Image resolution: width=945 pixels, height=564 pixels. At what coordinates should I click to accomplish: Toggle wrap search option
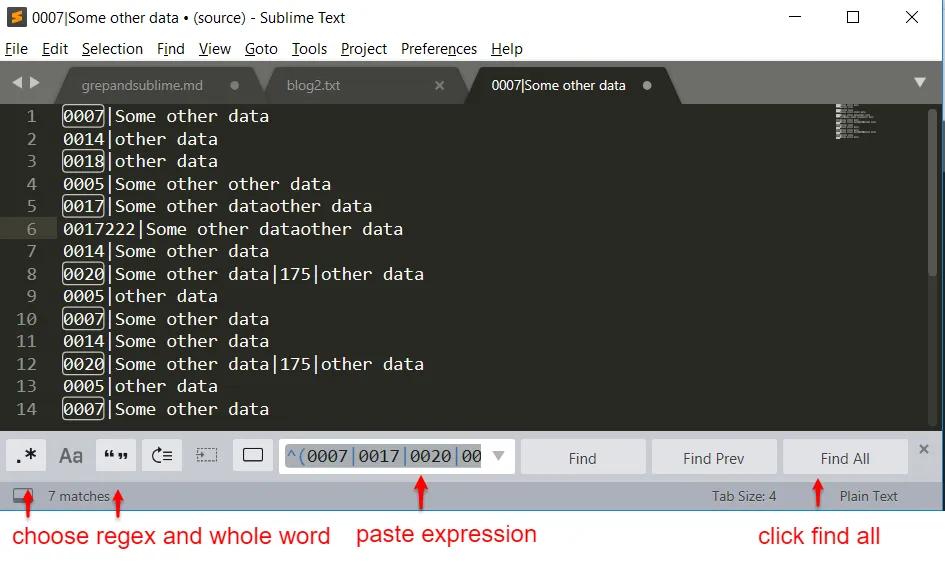pyautogui.click(x=162, y=456)
